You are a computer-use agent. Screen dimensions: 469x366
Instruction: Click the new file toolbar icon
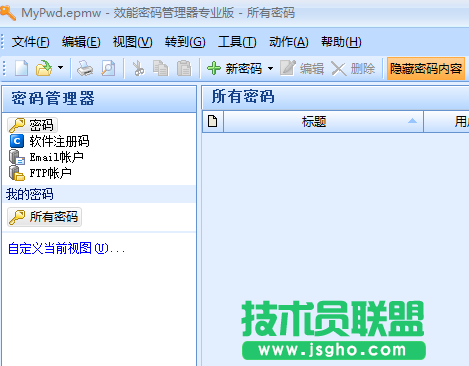22,68
